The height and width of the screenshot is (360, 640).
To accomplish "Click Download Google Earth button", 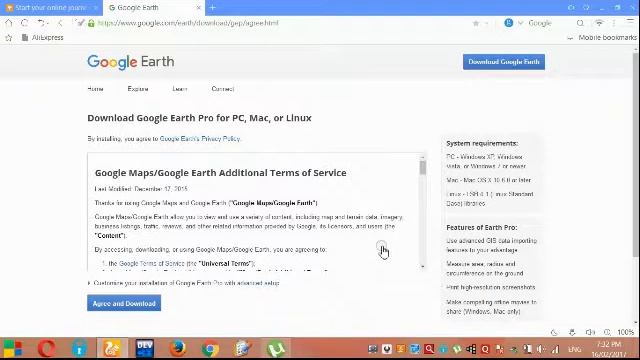I will 504,62.
